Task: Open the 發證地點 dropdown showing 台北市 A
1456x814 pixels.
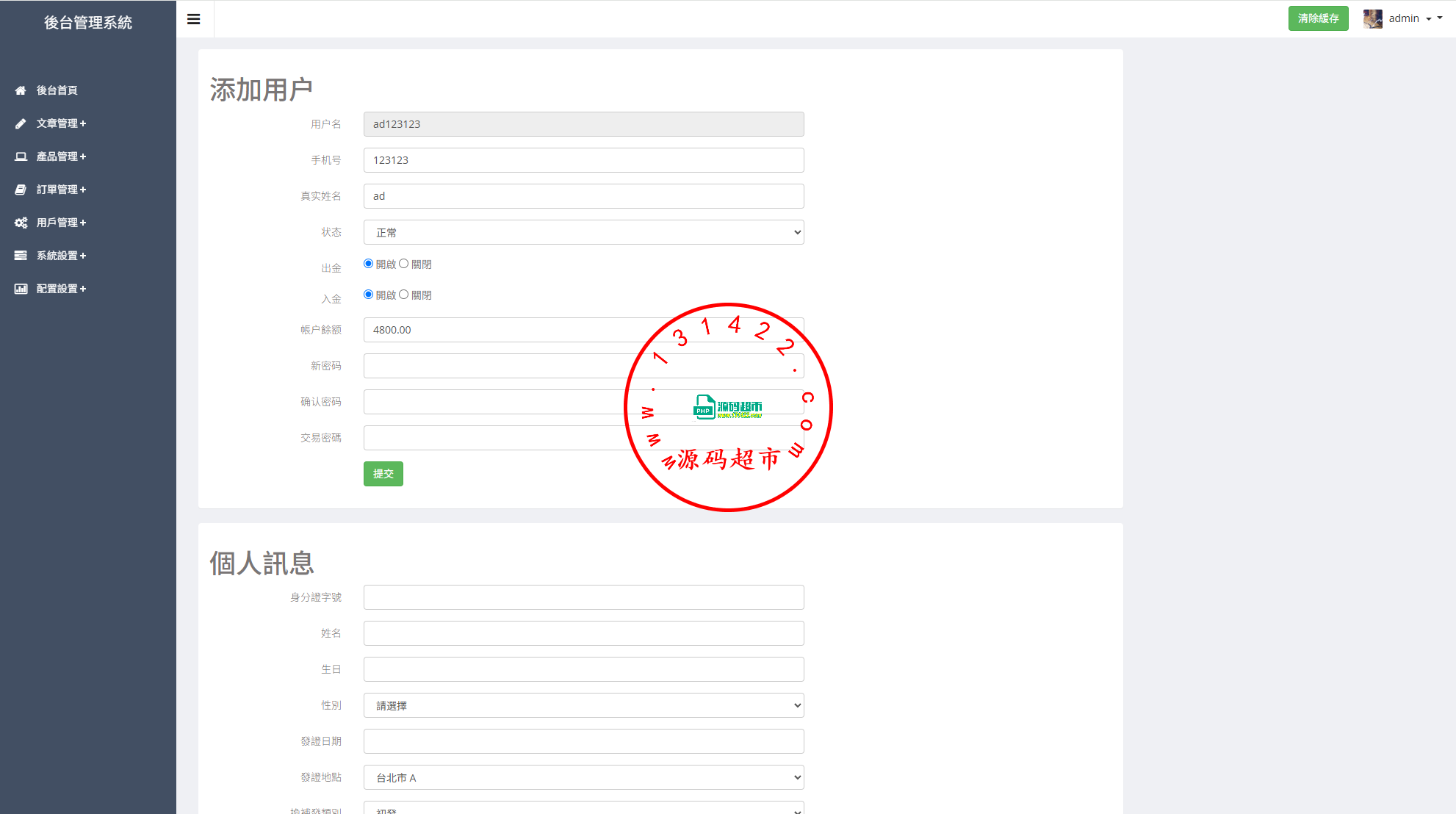Action: pos(583,777)
